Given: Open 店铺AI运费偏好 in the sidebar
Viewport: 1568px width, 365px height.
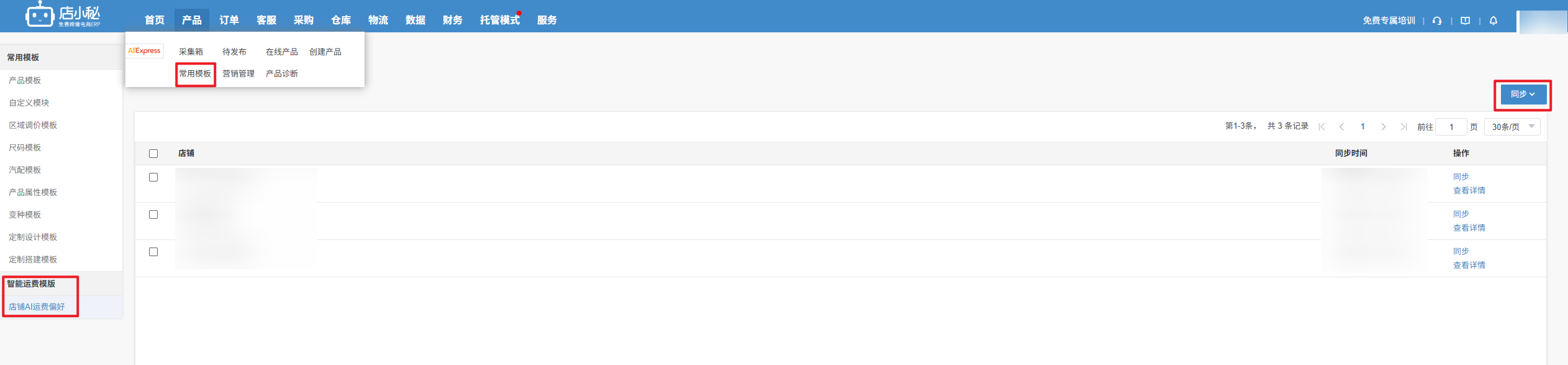Looking at the screenshot, I should point(37,307).
